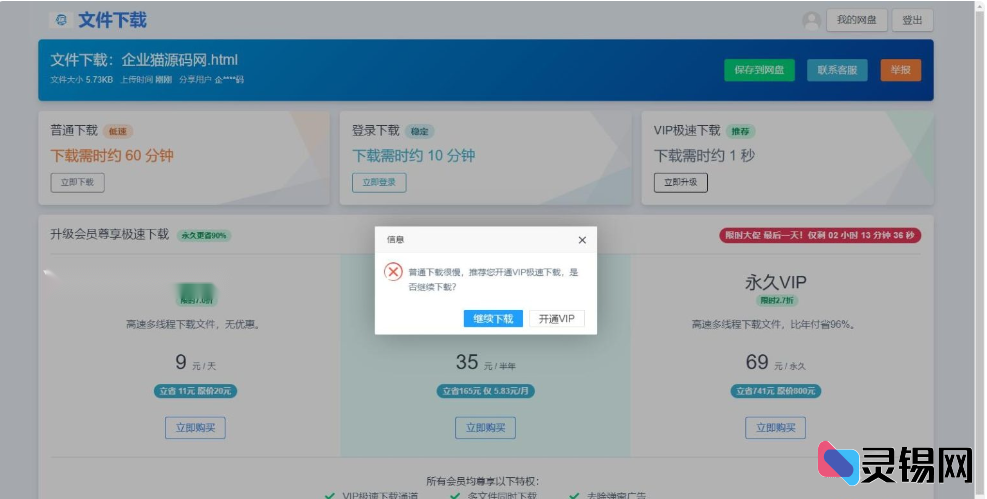Viewport: 987px width, 499px height.
Task: Report the file with 举报
Action: 901,70
